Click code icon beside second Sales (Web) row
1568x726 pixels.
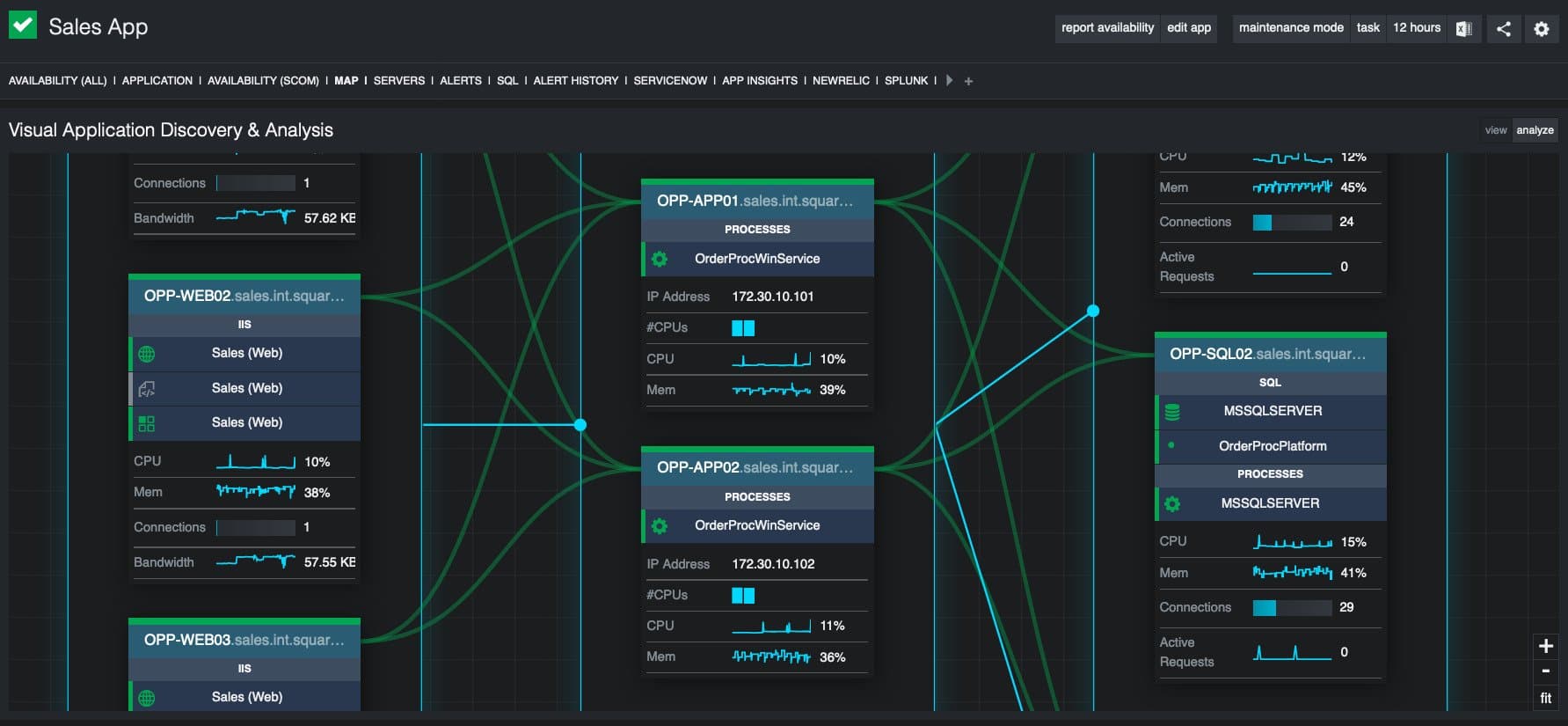(147, 388)
